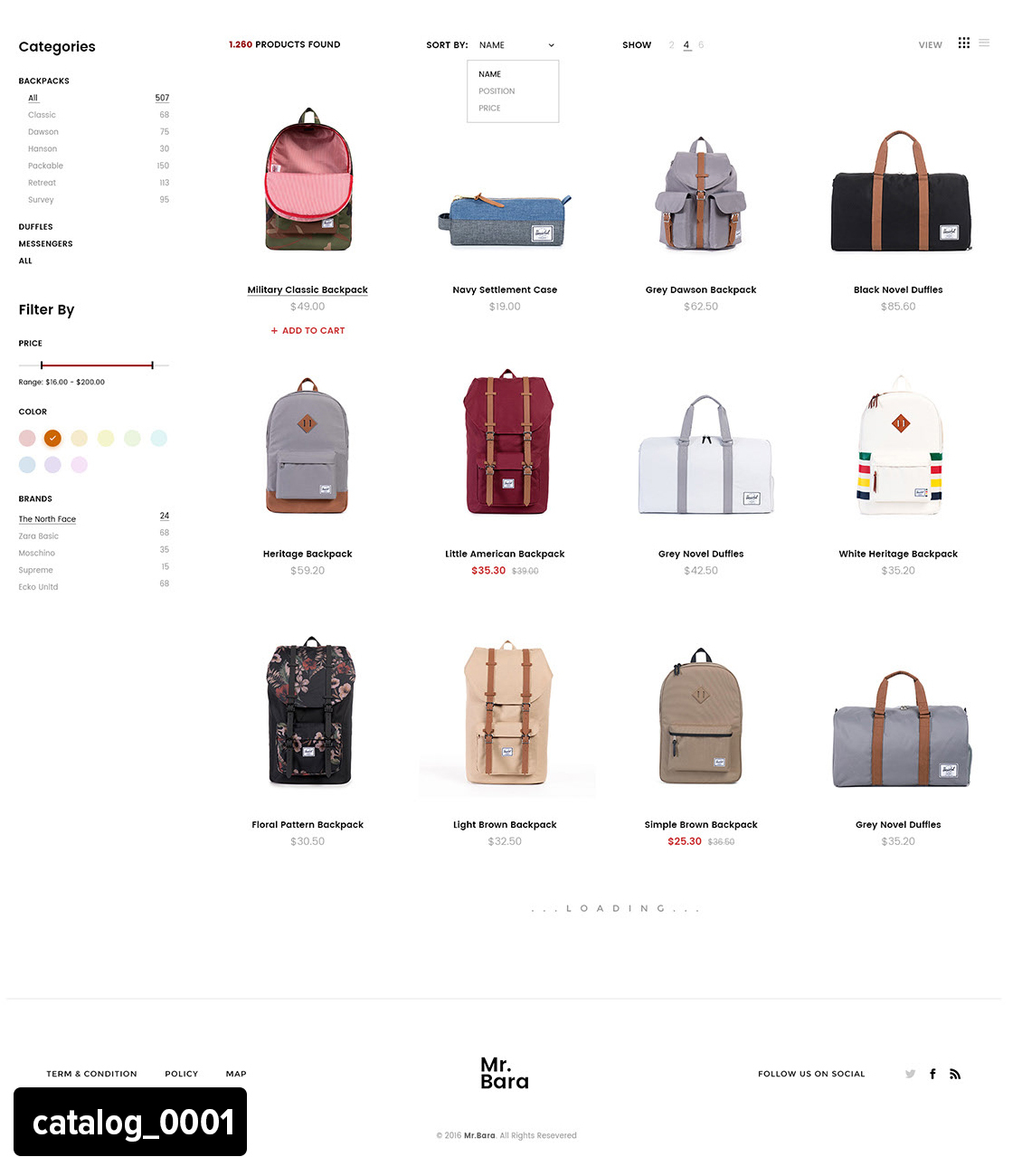Open the Duffles category

(x=36, y=227)
